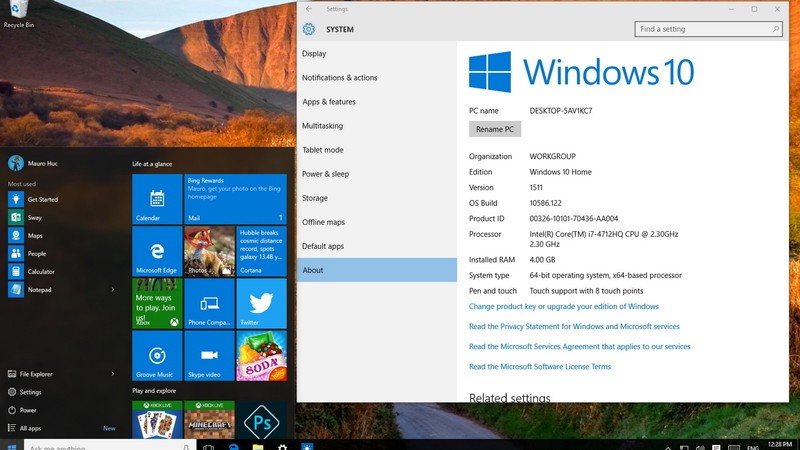Open the Twitter tile
The width and height of the screenshot is (800, 450).
pyautogui.click(x=261, y=304)
